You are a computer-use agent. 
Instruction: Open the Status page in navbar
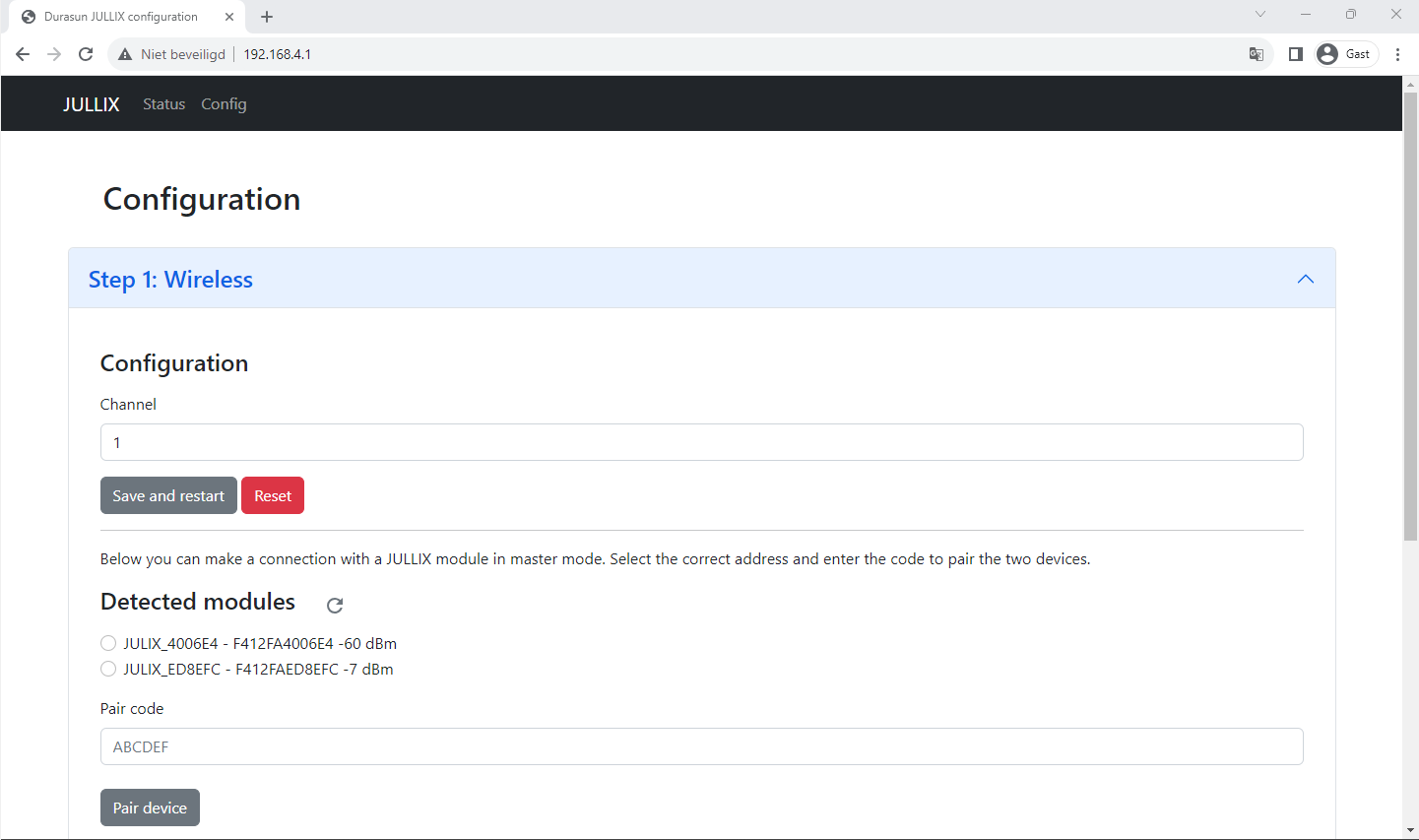click(163, 103)
